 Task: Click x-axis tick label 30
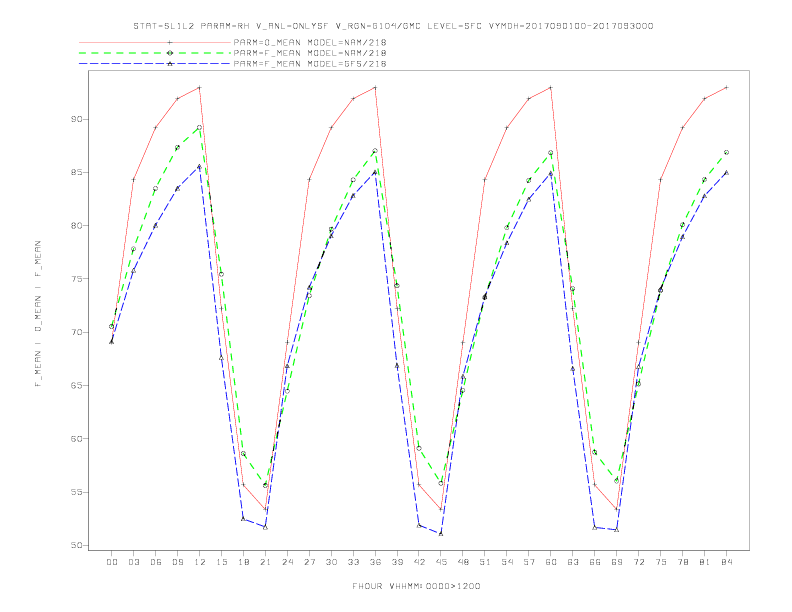pos(331,562)
